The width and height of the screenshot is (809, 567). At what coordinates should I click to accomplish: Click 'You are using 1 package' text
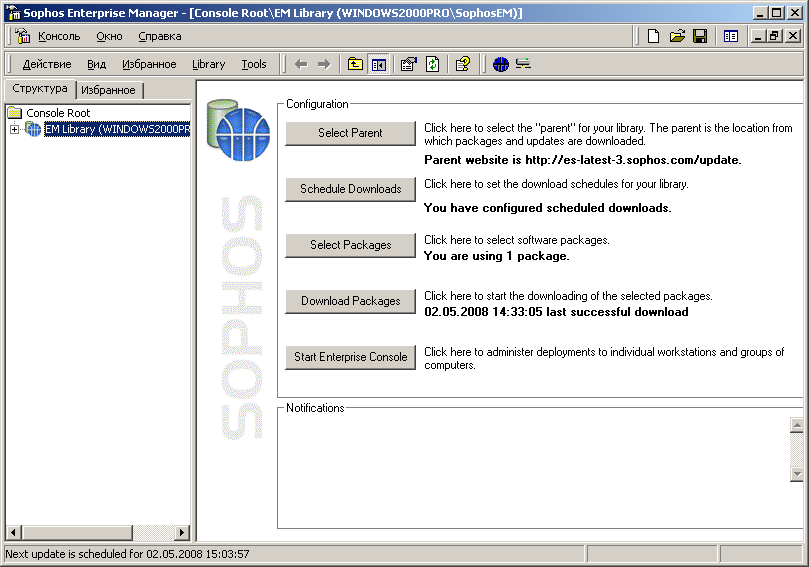tap(496, 256)
